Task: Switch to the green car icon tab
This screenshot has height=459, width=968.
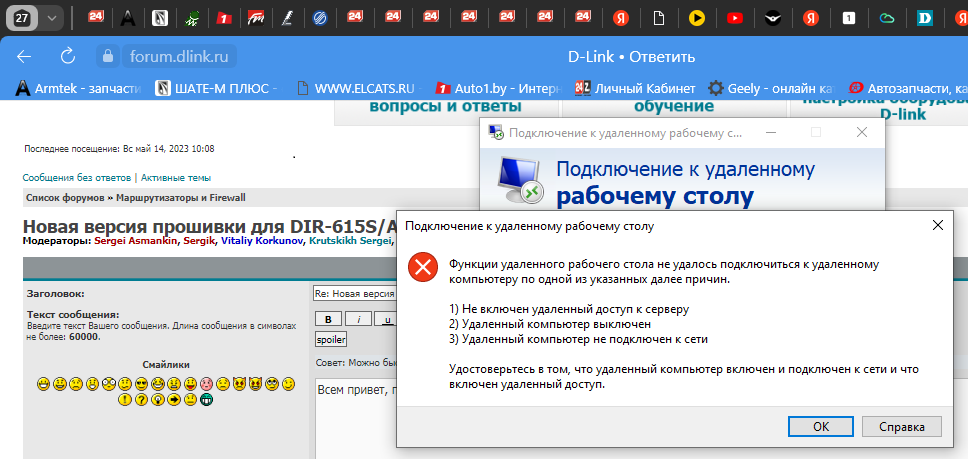Action: tap(192, 18)
